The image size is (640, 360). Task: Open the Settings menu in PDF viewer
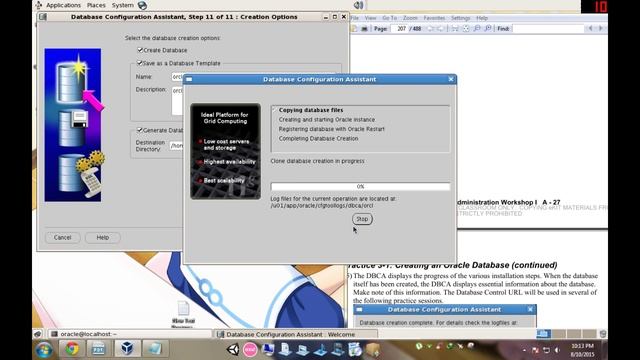(460, 18)
